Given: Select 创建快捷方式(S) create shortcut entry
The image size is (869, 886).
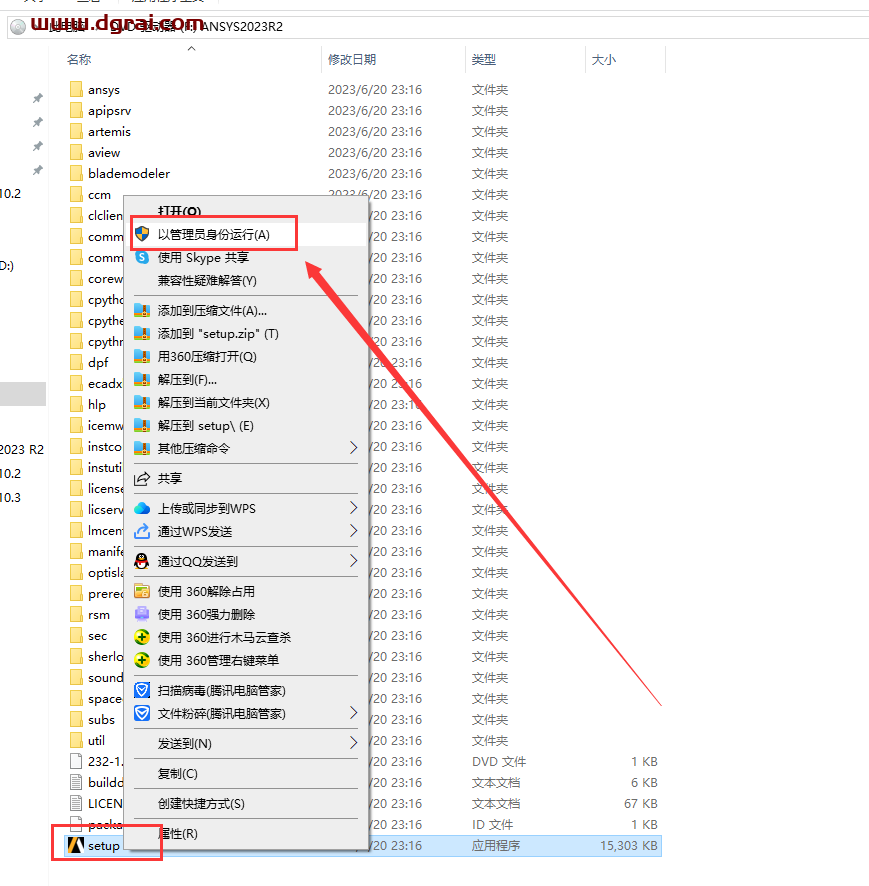Looking at the screenshot, I should [201, 804].
